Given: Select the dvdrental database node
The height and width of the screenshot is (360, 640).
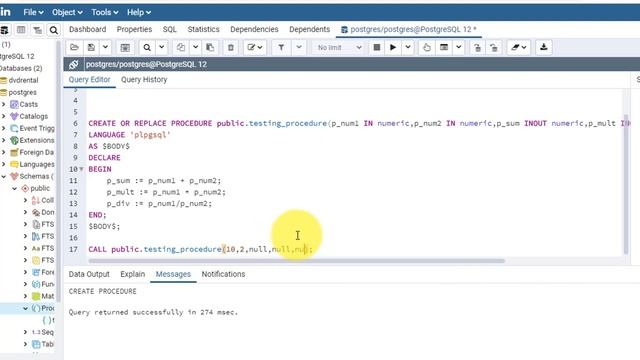Looking at the screenshot, I should pyautogui.click(x=23, y=80).
